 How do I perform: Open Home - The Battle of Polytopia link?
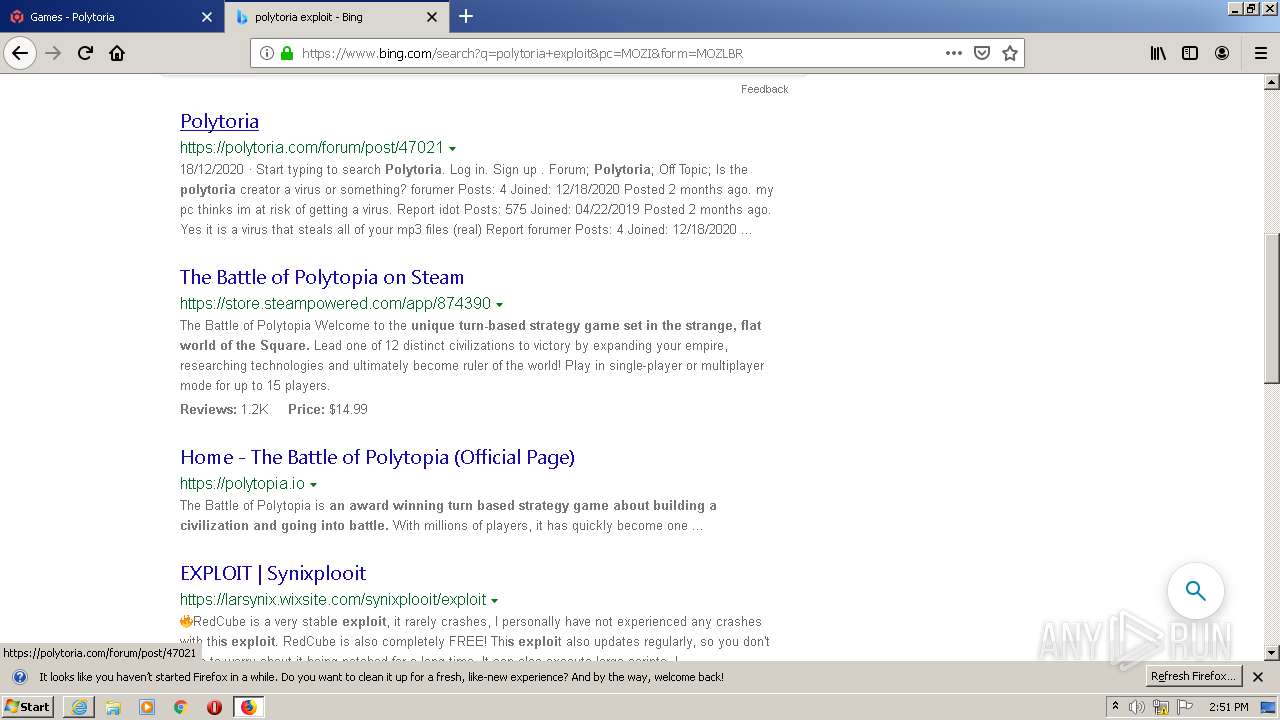[x=377, y=457]
